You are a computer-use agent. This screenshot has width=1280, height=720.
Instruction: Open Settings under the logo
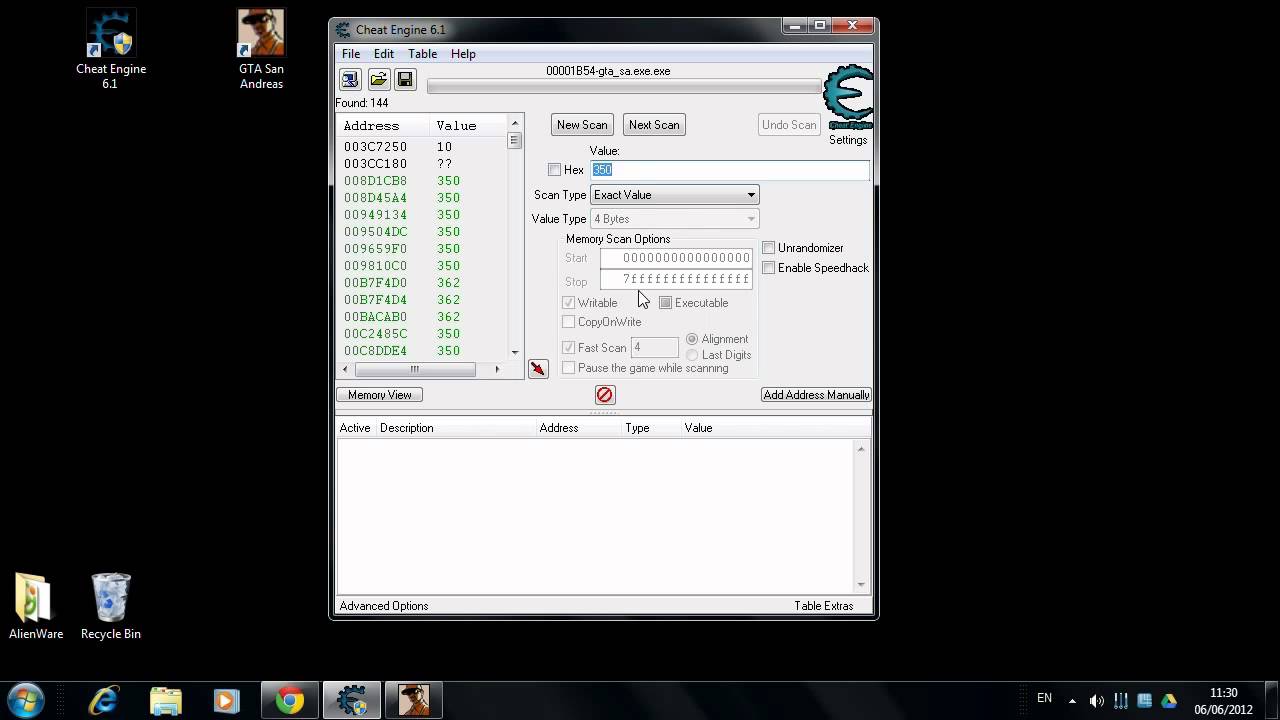[x=848, y=140]
